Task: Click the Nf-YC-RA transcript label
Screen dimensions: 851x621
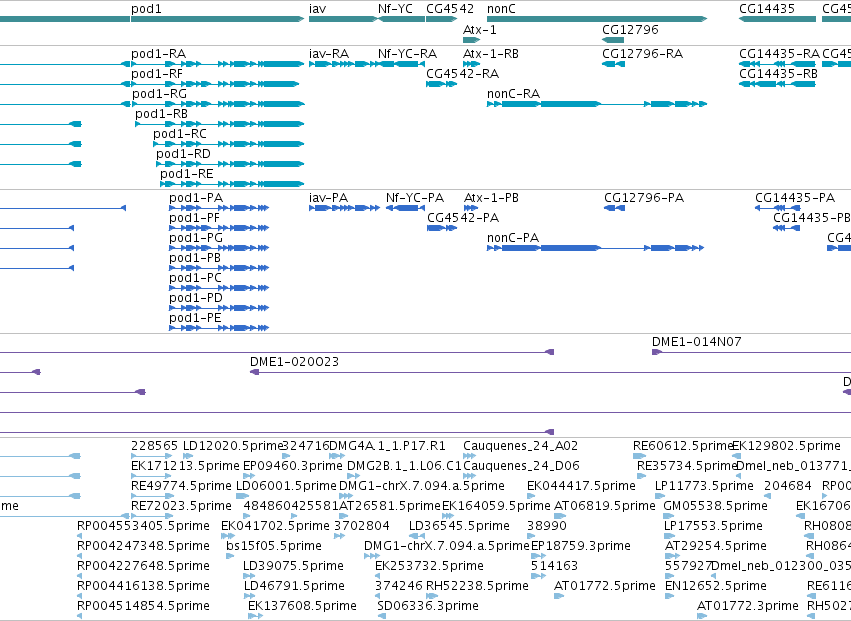Action: coord(407,54)
